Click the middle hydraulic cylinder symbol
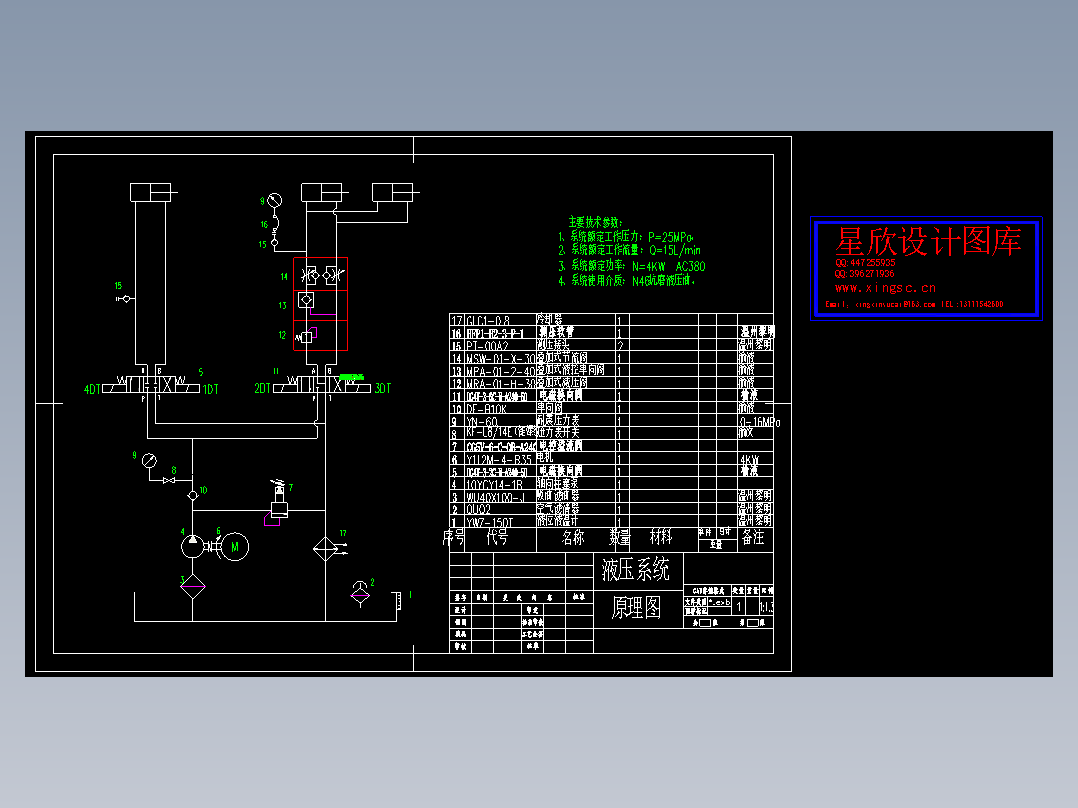The image size is (1078, 808). coord(322,192)
